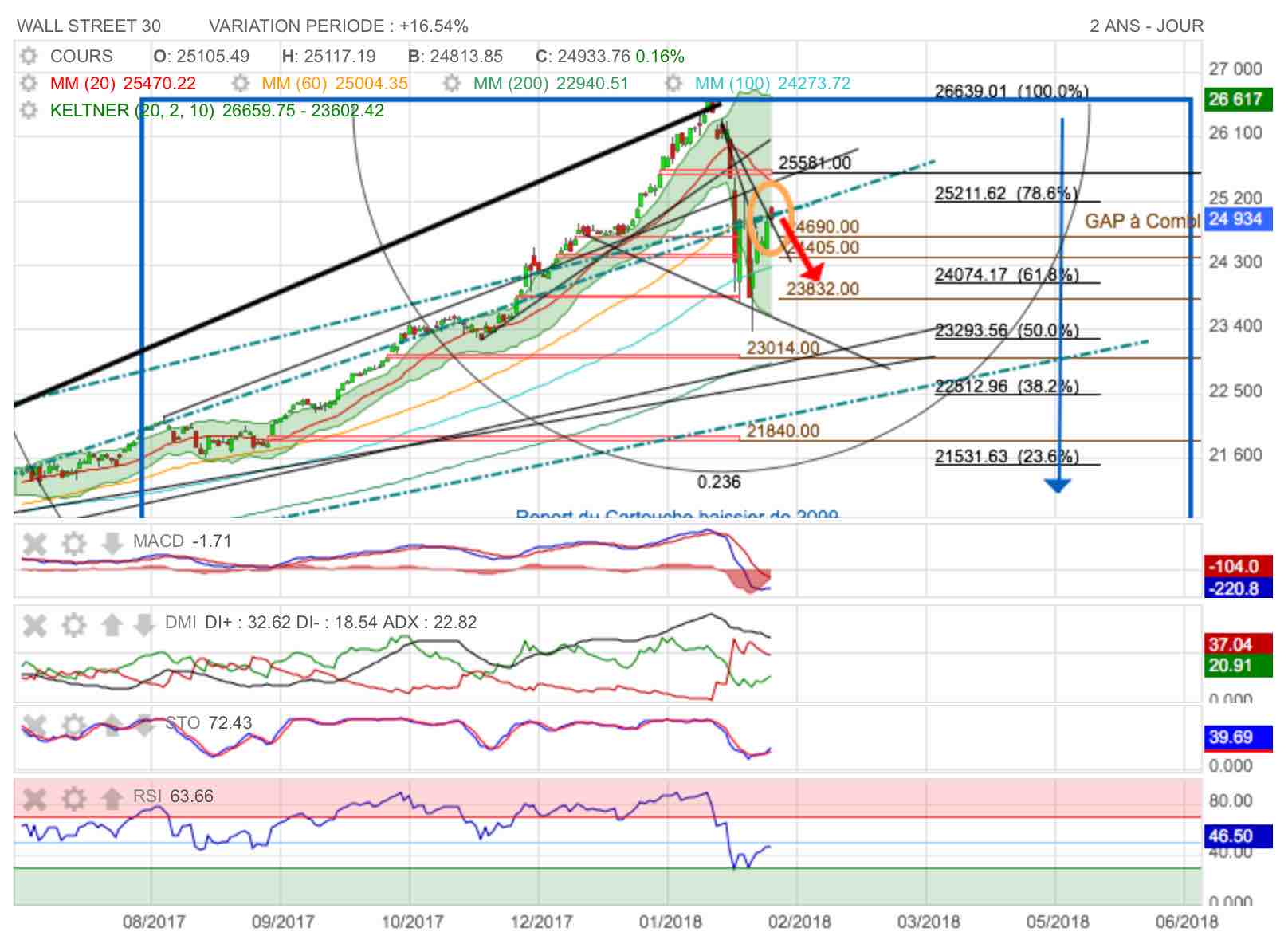Click the blue 39.69 STO value tag
1288x936 pixels.
[x=1238, y=737]
